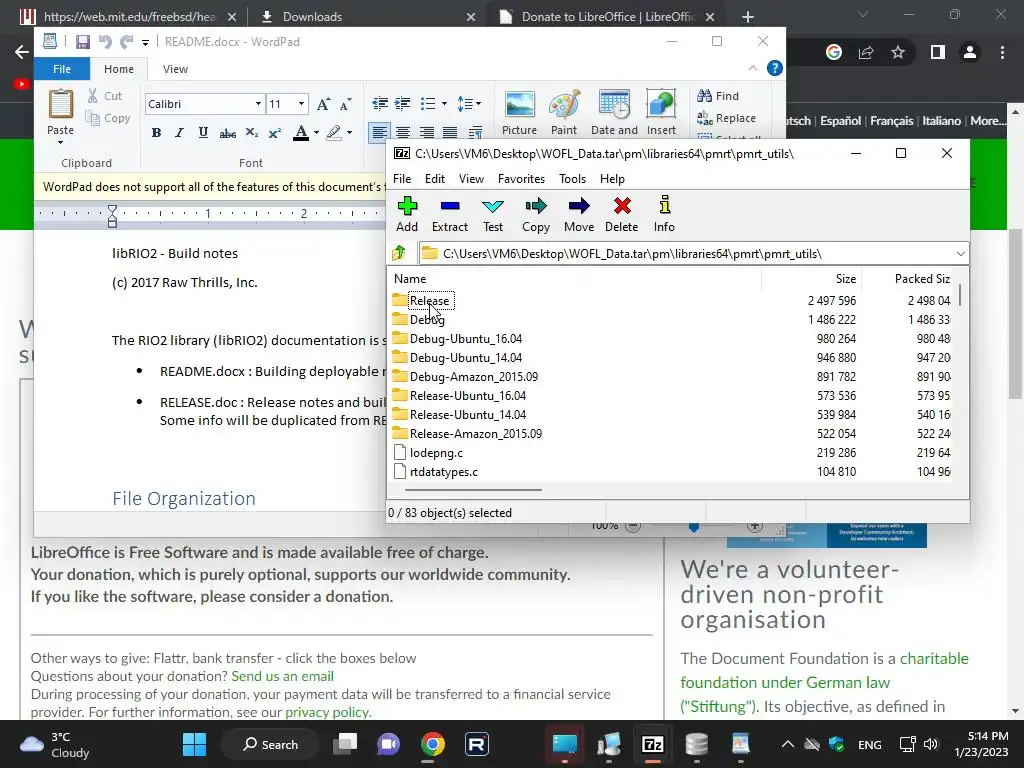Open the 7-Zip Tools menu
This screenshot has width=1024, height=768.
[572, 179]
